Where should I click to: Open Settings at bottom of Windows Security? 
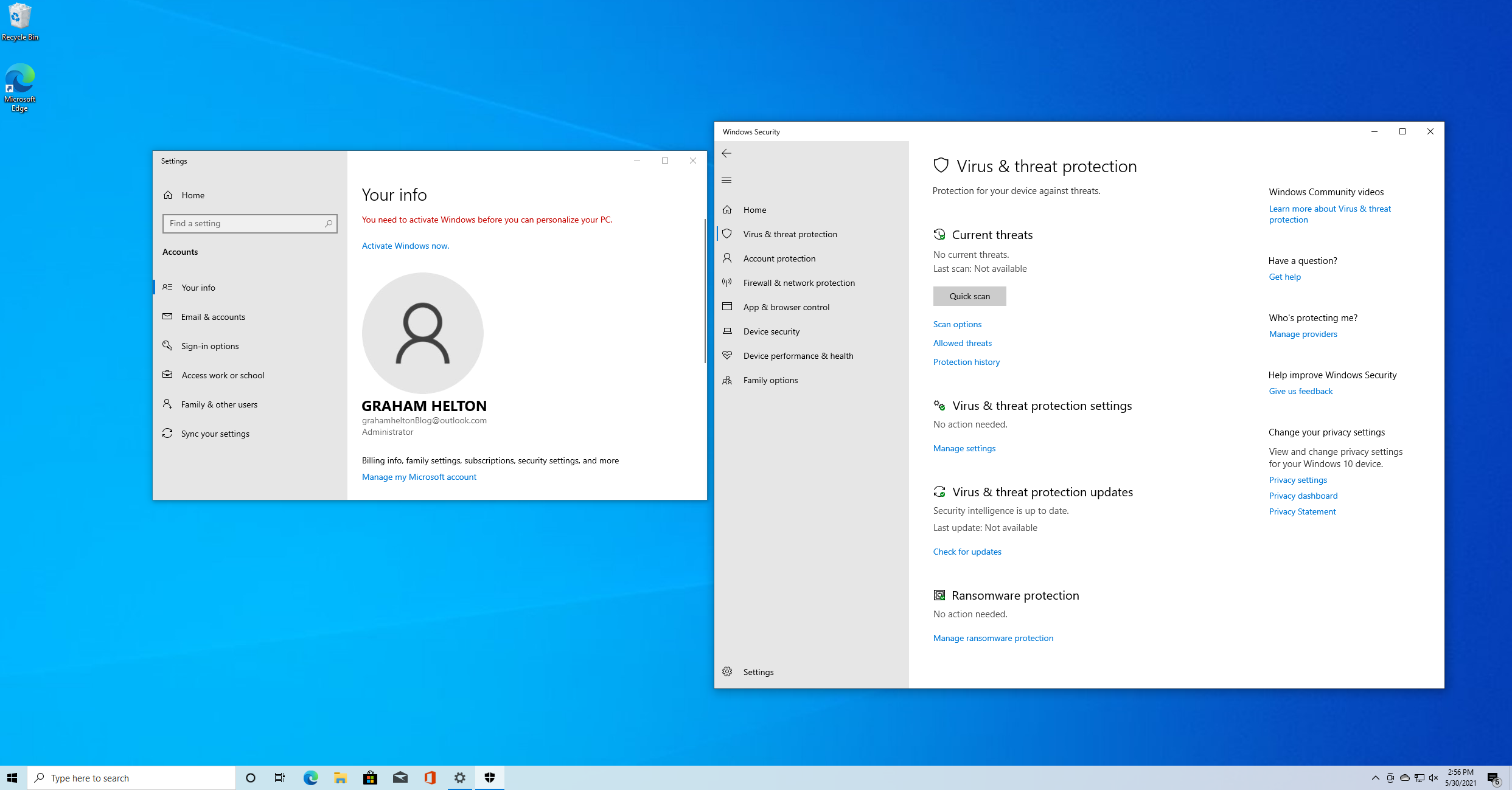tap(812, 672)
